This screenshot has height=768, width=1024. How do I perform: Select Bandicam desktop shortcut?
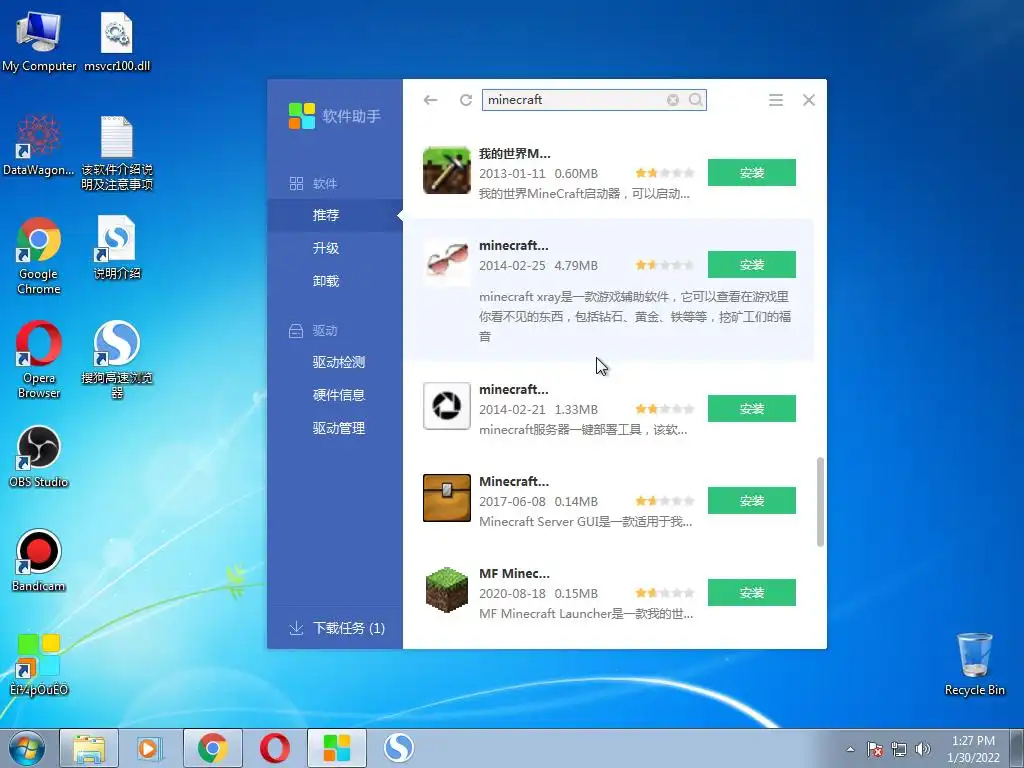(39, 561)
